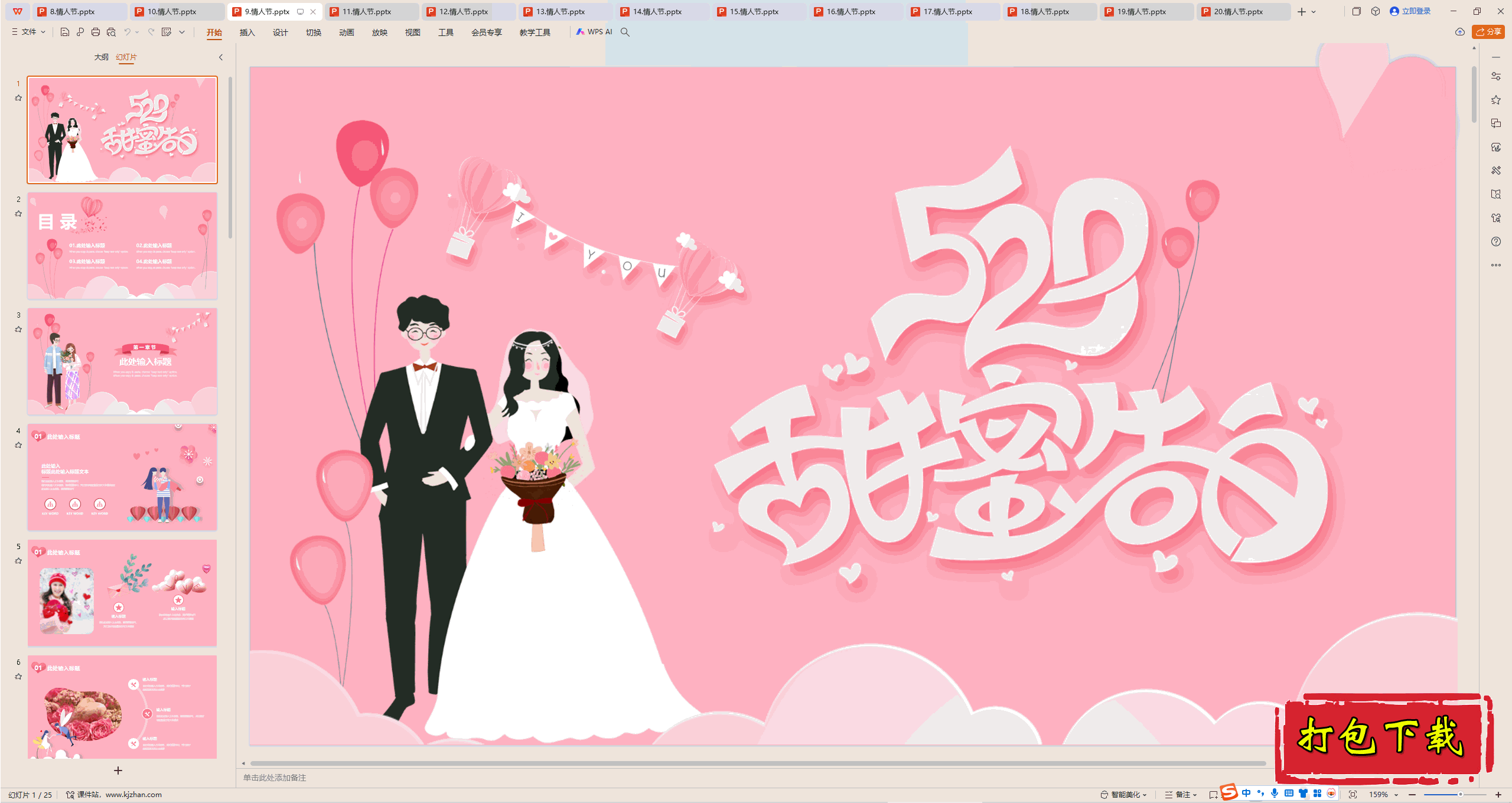Click the more options dots in sidebar
1512x803 pixels.
(1496, 265)
